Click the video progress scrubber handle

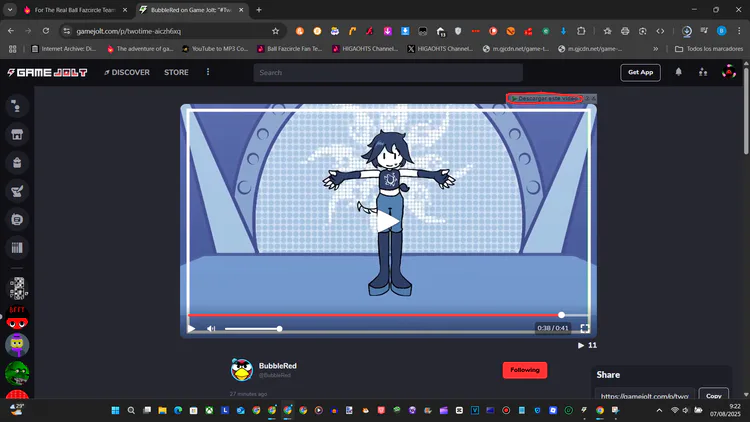coord(561,315)
